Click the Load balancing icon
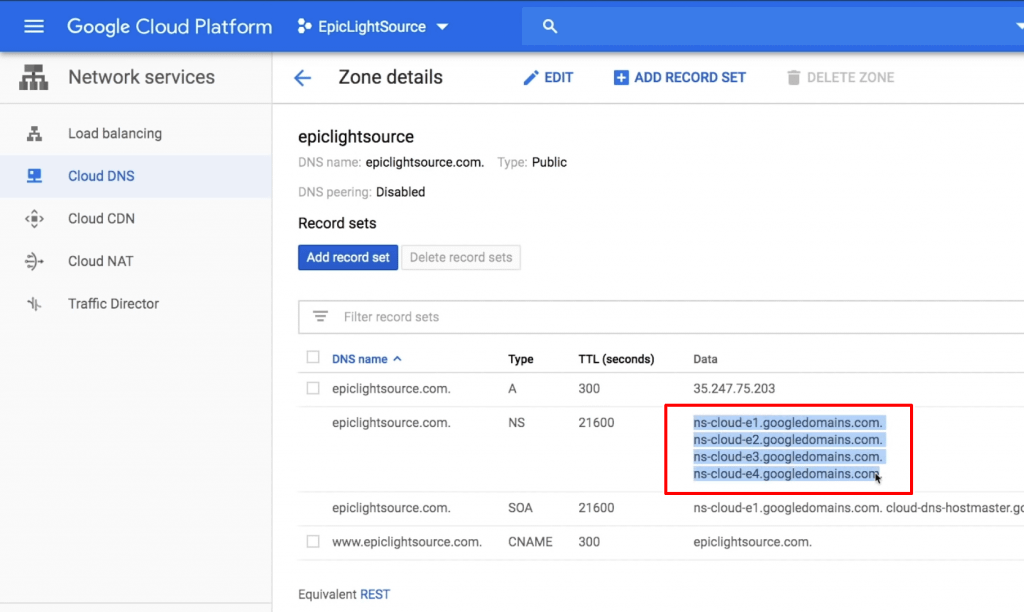The width and height of the screenshot is (1024, 612). point(34,133)
